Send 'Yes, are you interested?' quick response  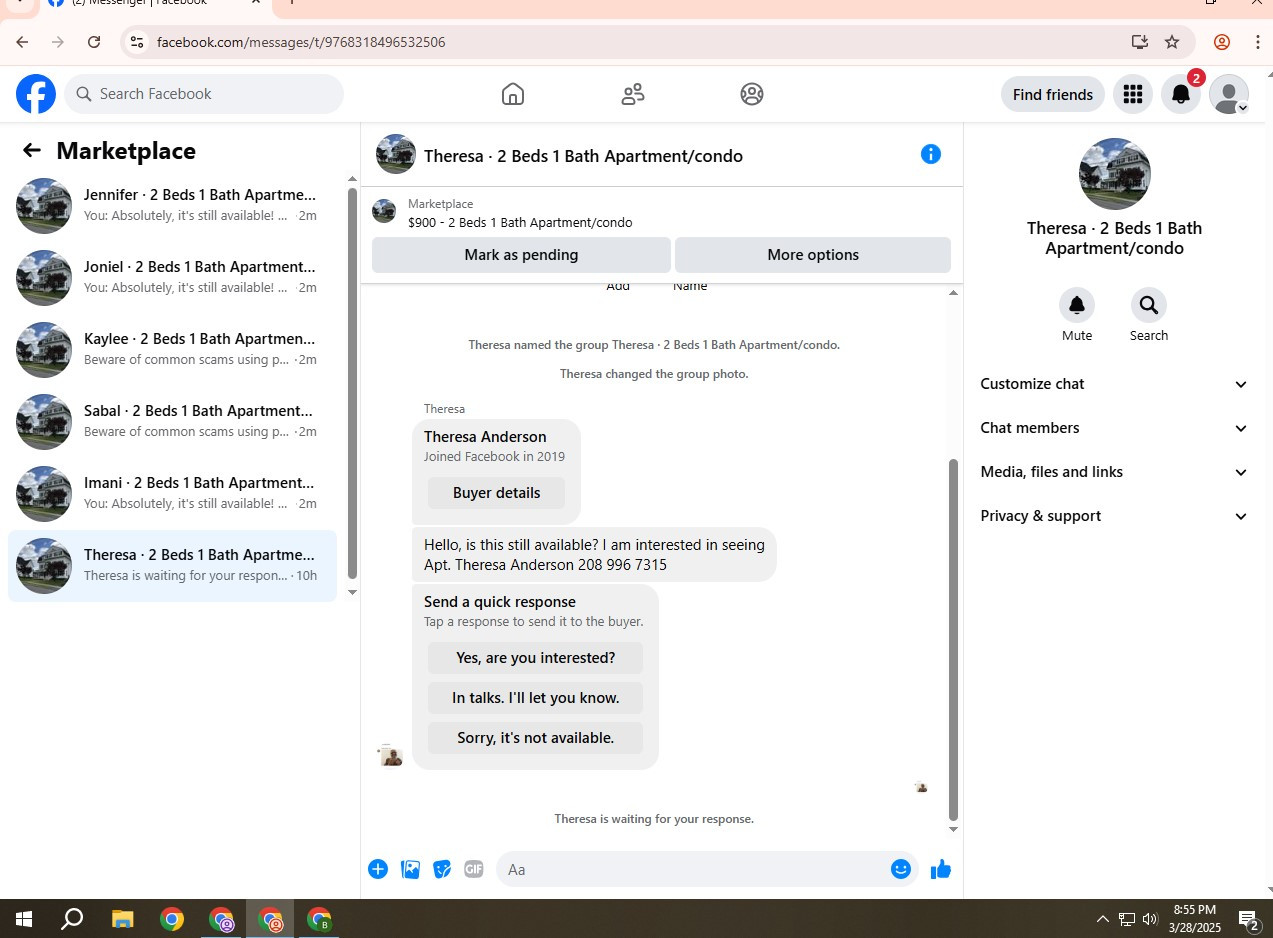[535, 658]
